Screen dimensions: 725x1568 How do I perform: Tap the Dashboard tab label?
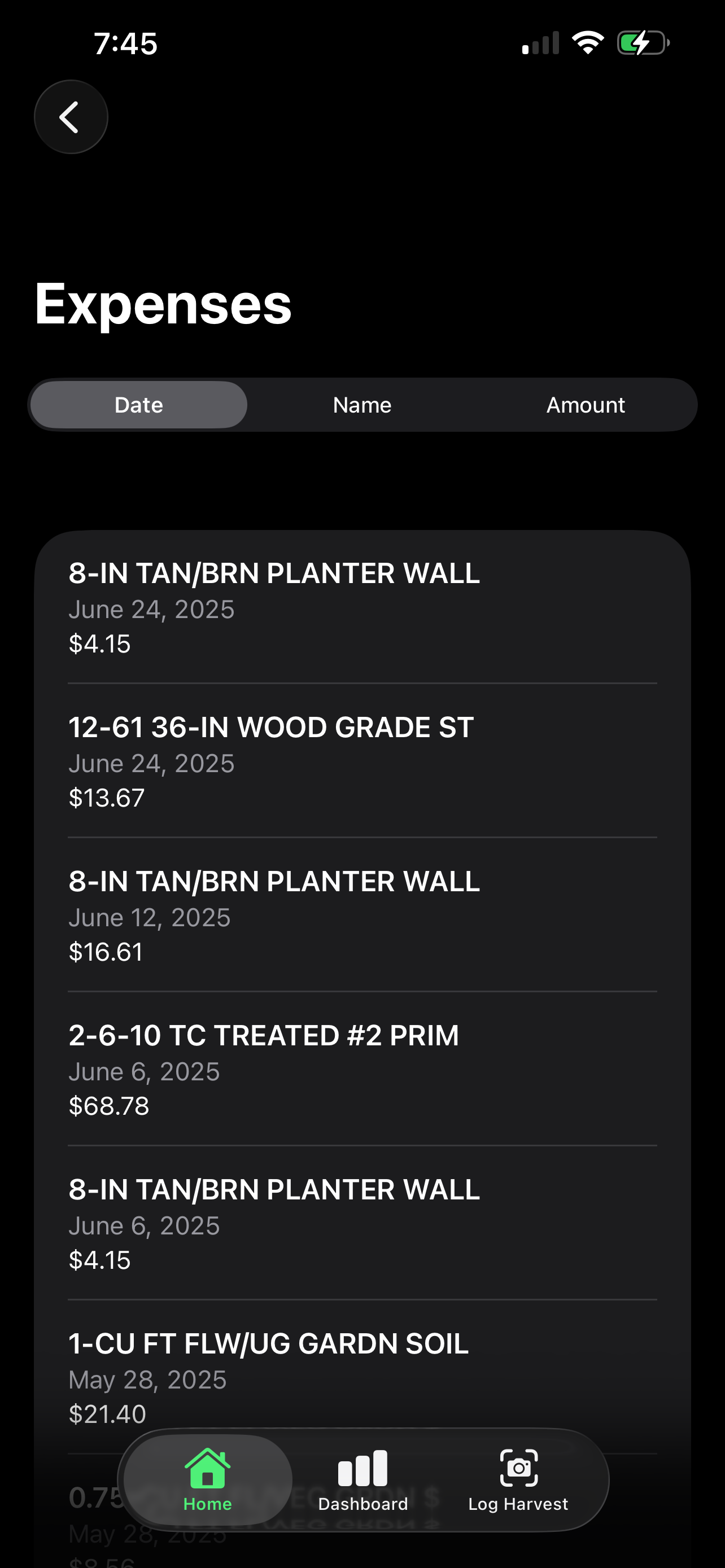[363, 1504]
